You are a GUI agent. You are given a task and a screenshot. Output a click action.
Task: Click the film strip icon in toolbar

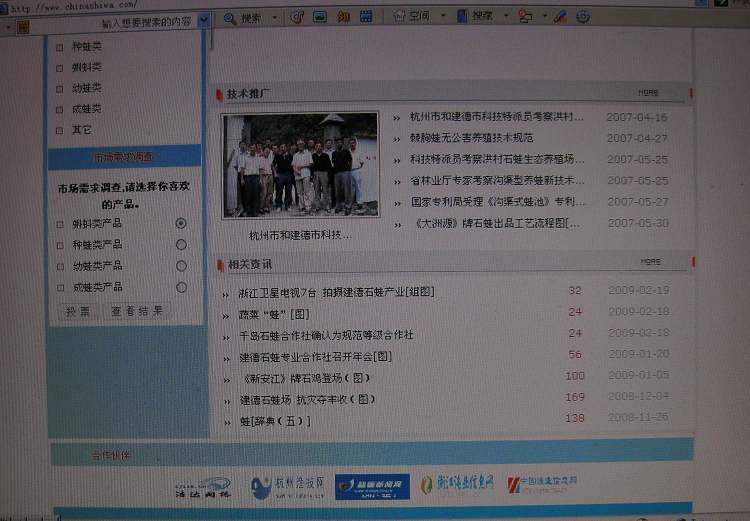(x=366, y=17)
